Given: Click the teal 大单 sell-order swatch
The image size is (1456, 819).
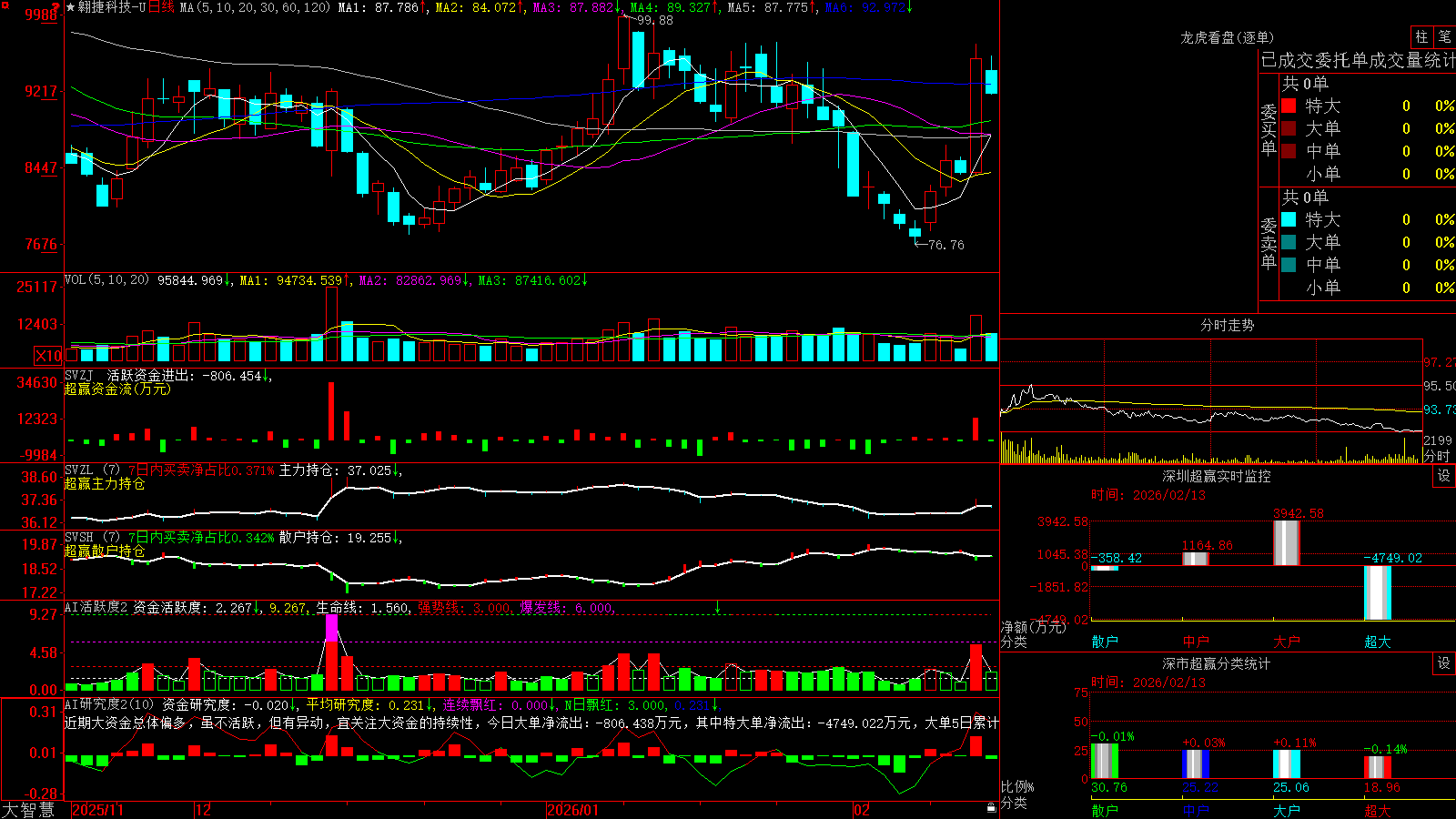Looking at the screenshot, I should [1289, 242].
